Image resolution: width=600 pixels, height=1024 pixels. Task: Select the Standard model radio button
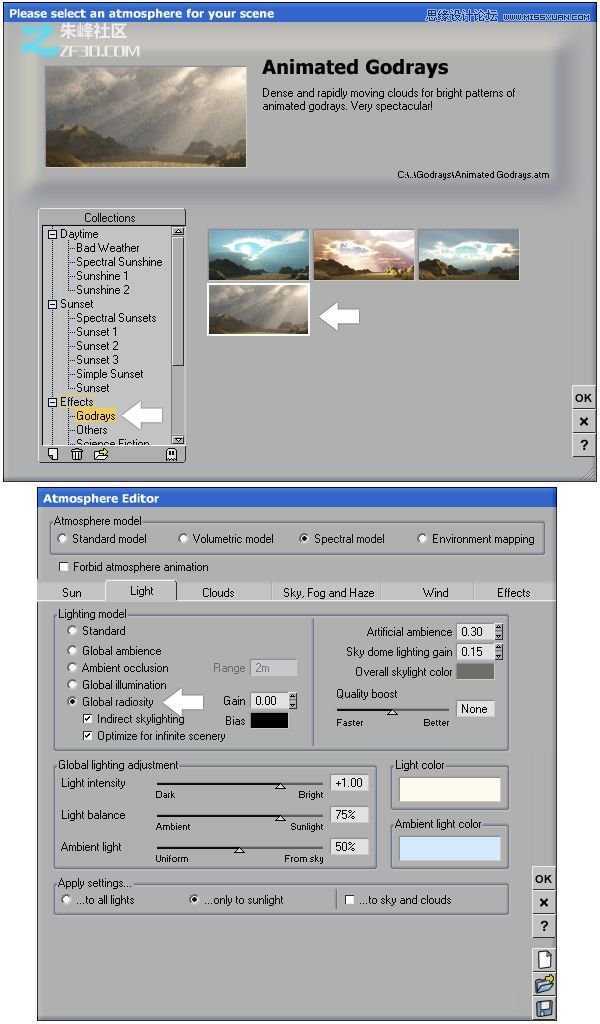(63, 539)
